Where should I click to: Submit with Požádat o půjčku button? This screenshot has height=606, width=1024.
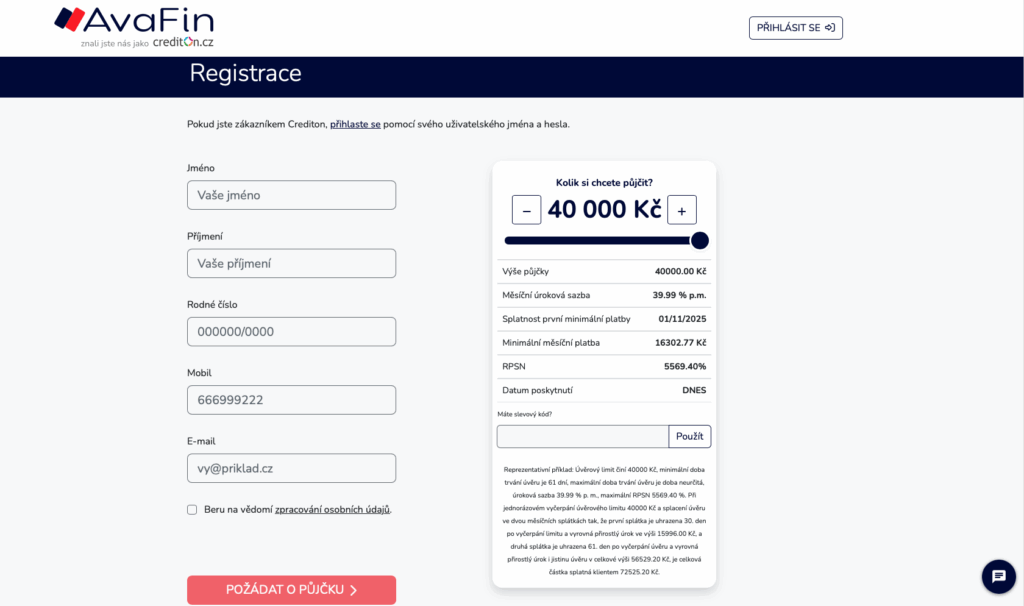click(291, 590)
